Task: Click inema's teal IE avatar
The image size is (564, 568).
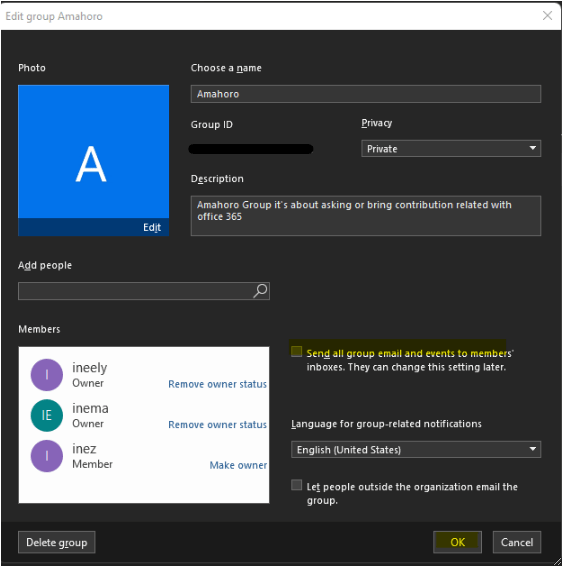Action: click(x=47, y=415)
